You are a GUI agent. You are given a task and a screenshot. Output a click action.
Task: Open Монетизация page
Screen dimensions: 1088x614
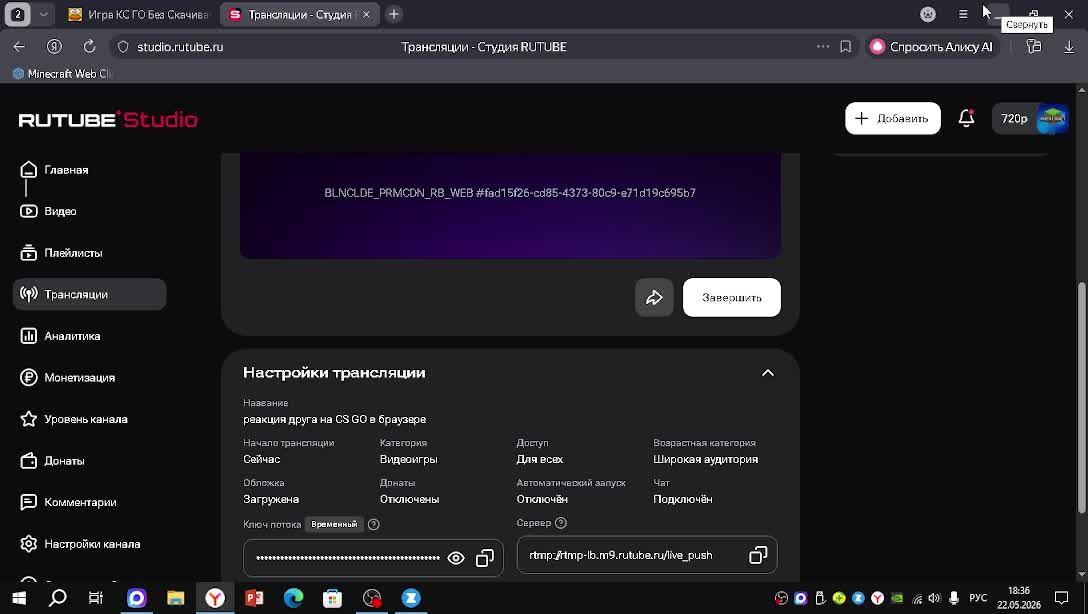coord(68,377)
